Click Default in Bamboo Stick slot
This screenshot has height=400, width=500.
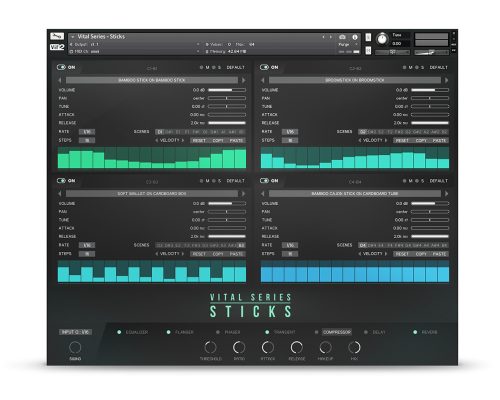pos(236,67)
